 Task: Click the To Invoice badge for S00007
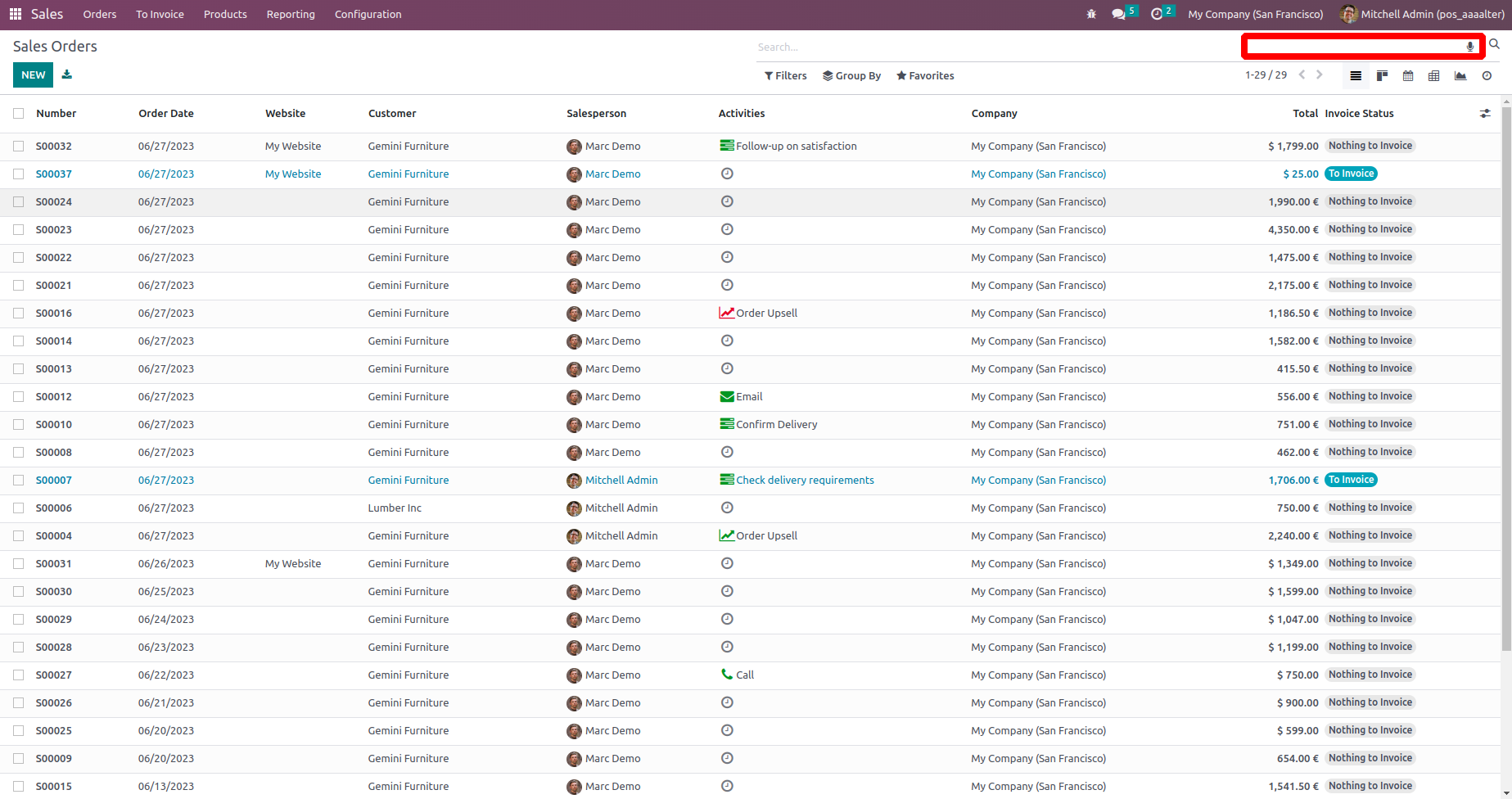point(1351,480)
